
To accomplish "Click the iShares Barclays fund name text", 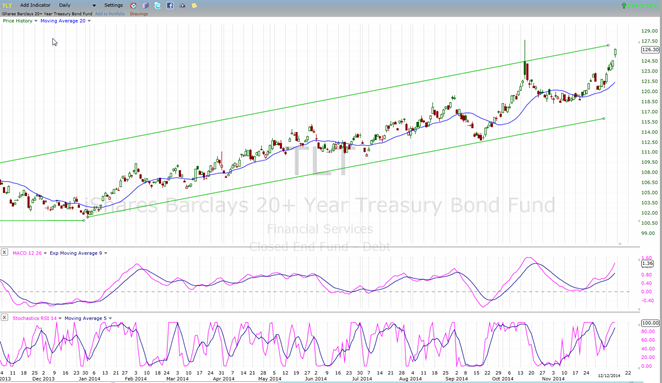I will pos(47,14).
